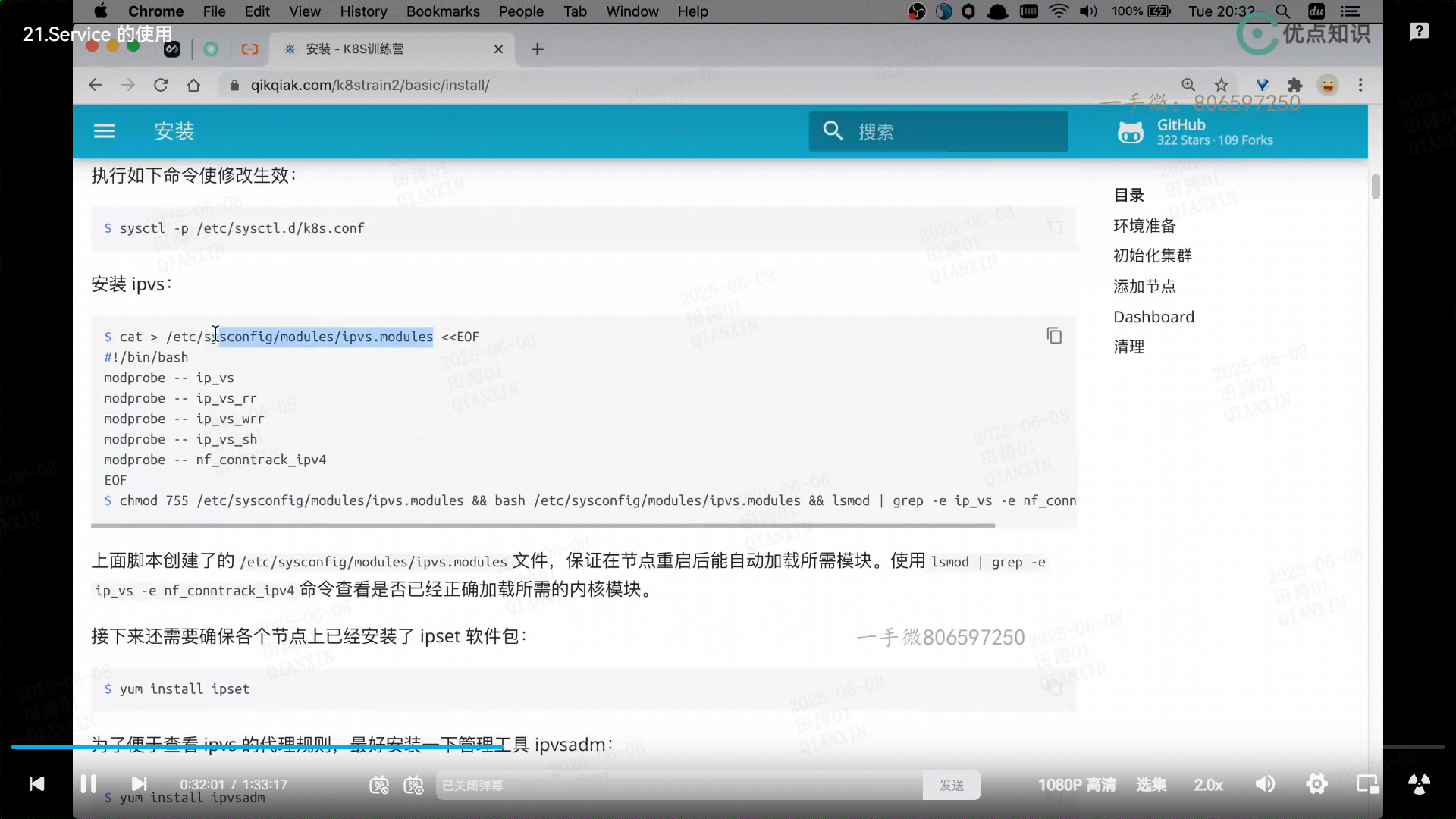Jump to 初始化集群 in table of contents
Viewport: 1456px width, 819px height.
tap(1152, 256)
